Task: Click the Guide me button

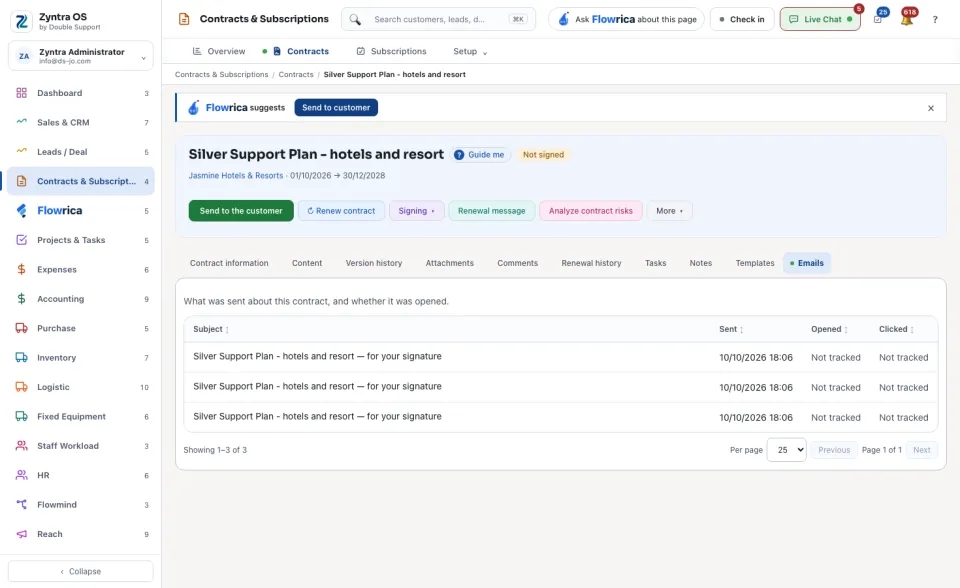Action: (481, 155)
